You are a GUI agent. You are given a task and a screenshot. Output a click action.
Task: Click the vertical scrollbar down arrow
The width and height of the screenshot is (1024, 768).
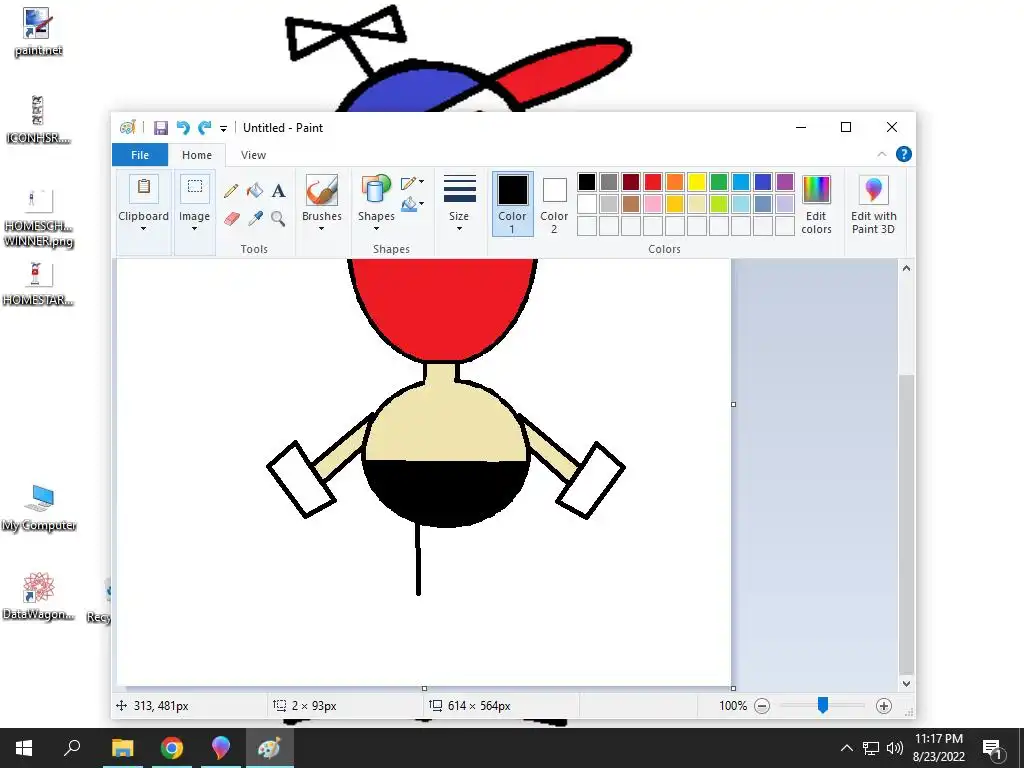pos(906,684)
